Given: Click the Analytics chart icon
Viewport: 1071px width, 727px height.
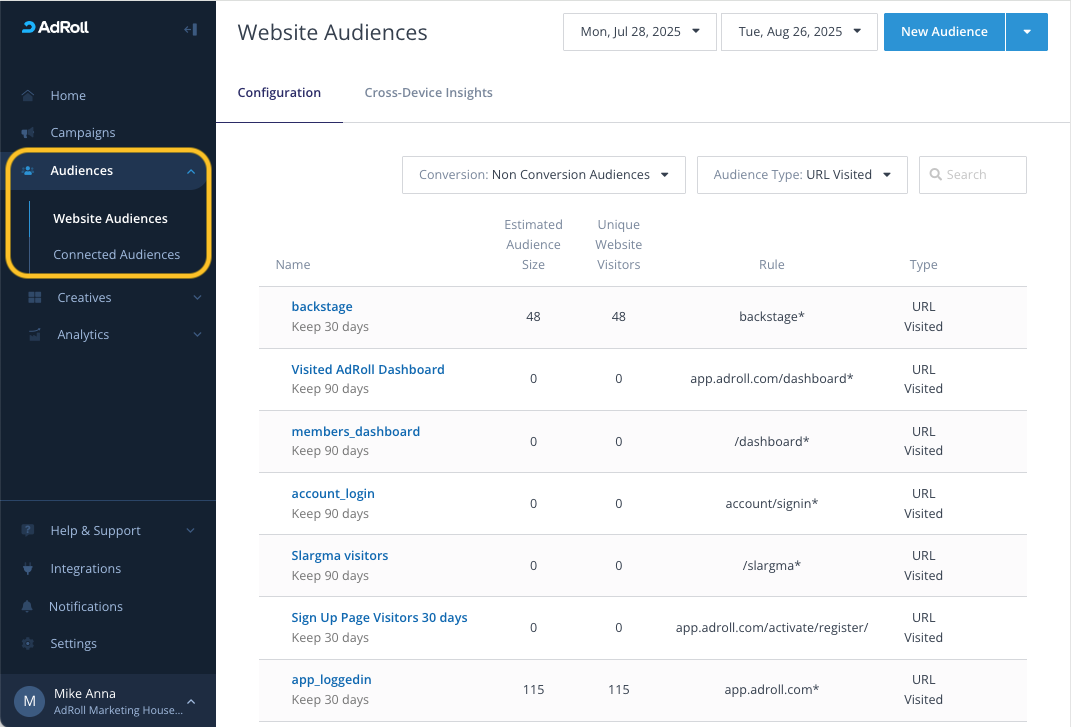Looking at the screenshot, I should (34, 335).
